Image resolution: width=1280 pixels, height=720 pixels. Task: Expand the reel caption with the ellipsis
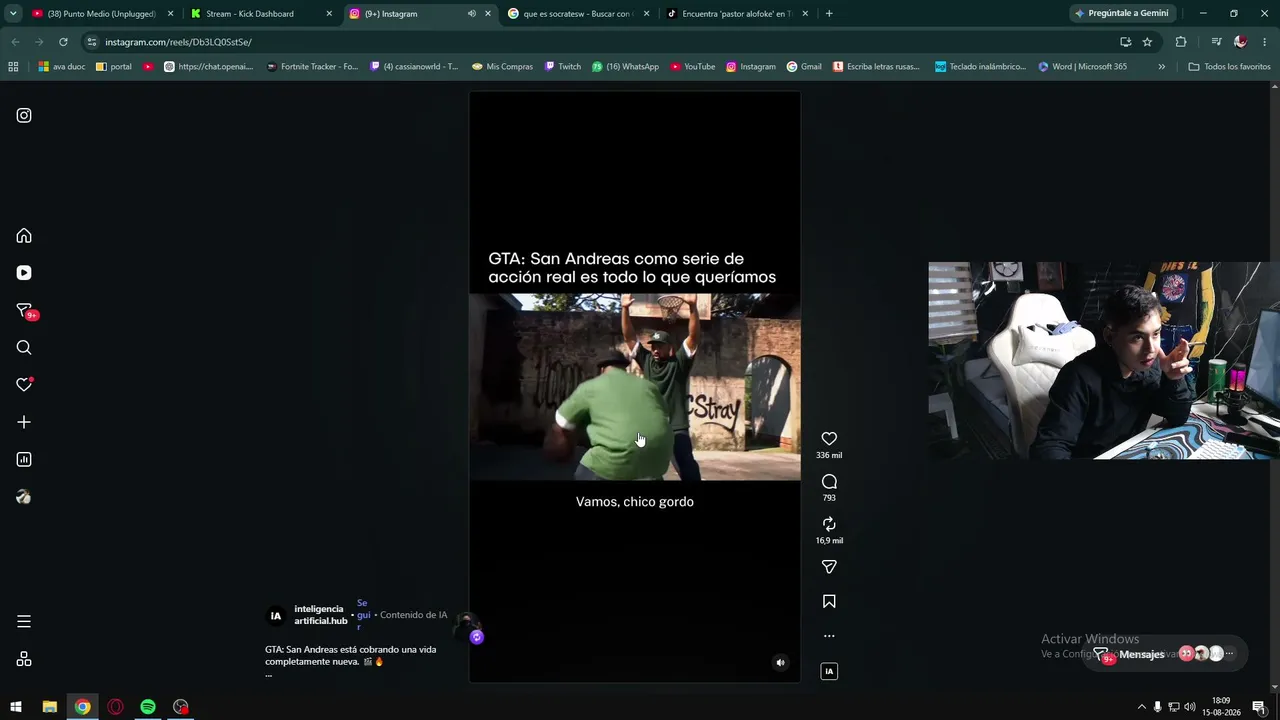(x=268, y=675)
